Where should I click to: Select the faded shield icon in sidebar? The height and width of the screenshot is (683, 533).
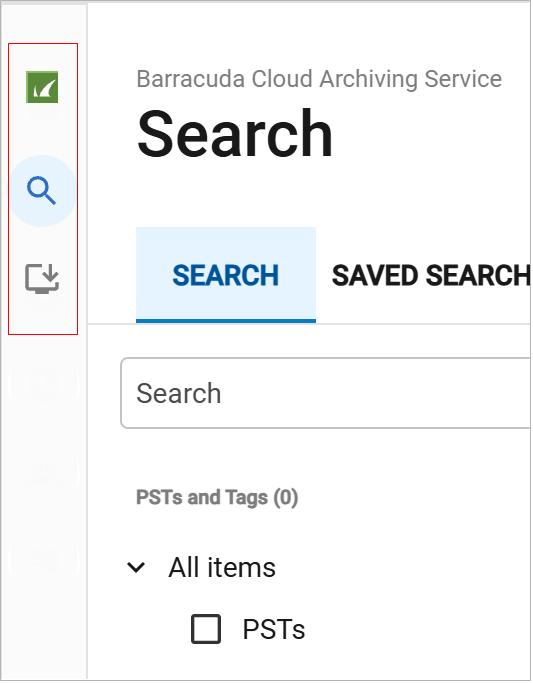[43, 385]
